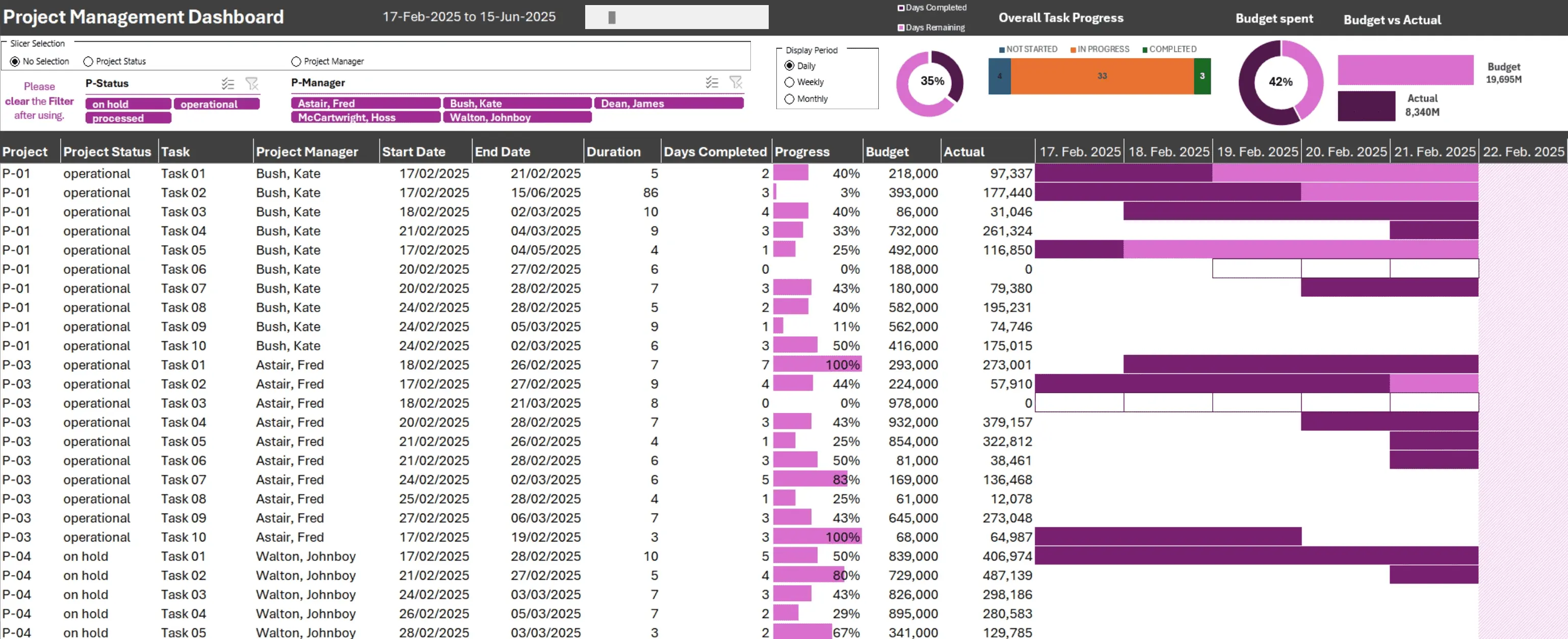Image resolution: width=1568 pixels, height=639 pixels.
Task: Click the operational status tile
Action: point(217,104)
